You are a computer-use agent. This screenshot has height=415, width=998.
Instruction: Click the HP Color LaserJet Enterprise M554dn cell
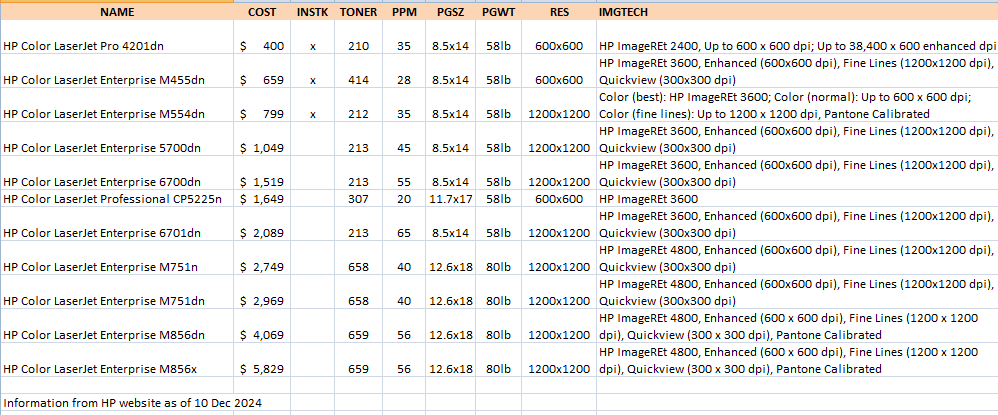click(117, 104)
